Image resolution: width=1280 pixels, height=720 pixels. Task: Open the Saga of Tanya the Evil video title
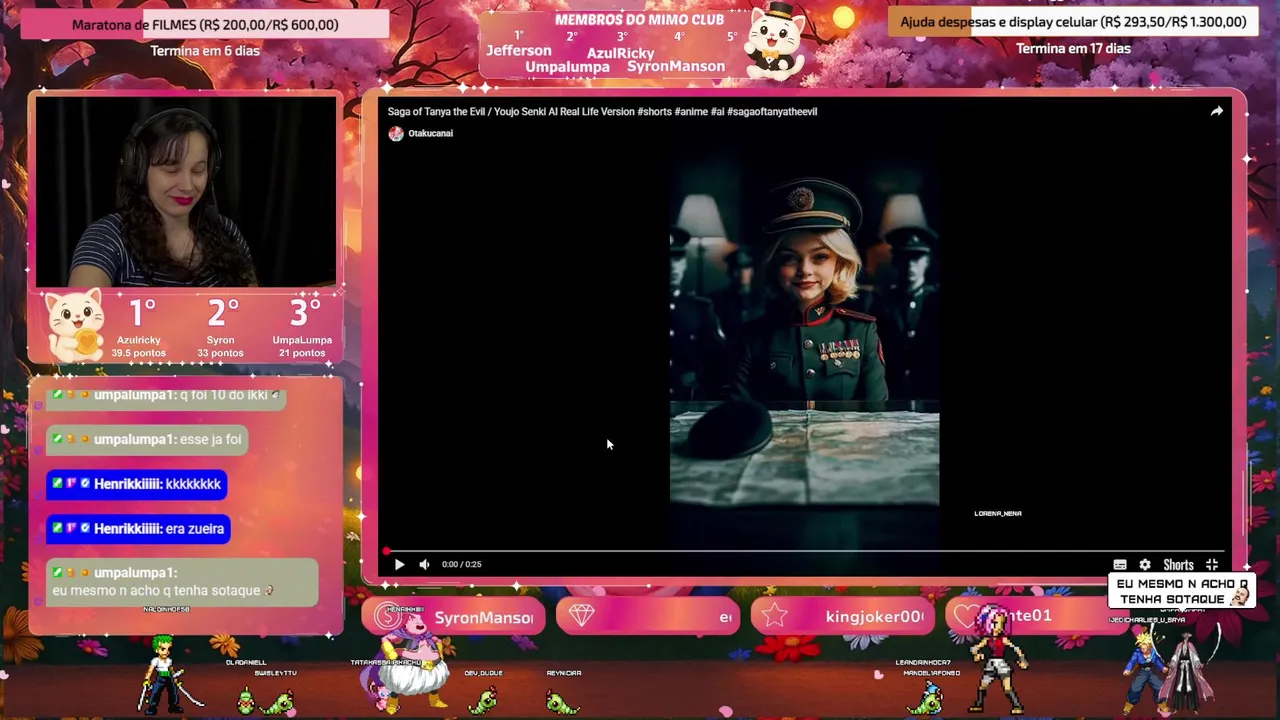[x=602, y=111]
